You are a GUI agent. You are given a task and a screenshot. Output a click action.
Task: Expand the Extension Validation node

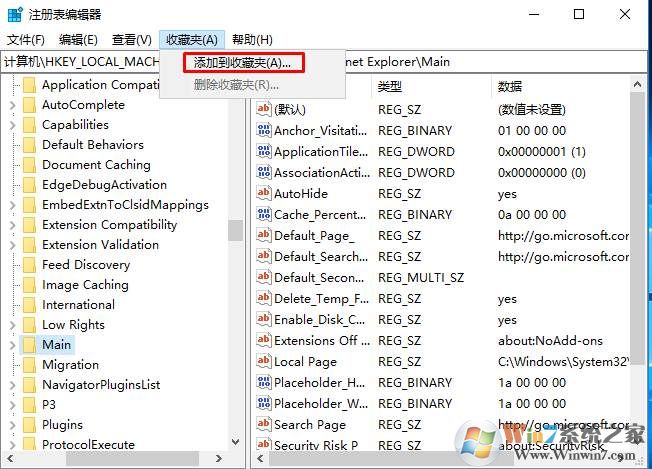(12, 245)
